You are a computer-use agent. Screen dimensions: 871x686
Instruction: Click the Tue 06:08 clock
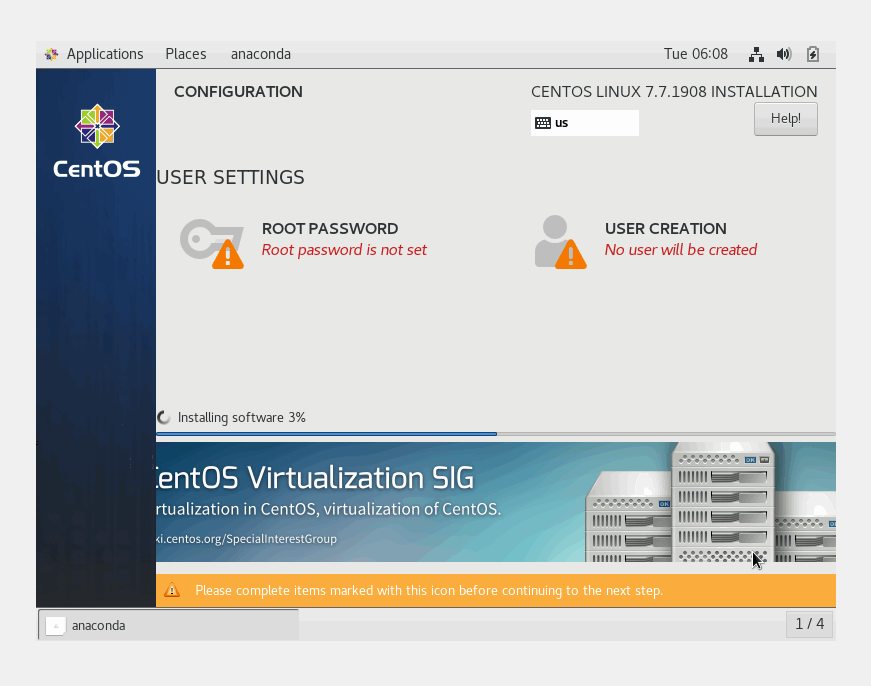tap(695, 54)
